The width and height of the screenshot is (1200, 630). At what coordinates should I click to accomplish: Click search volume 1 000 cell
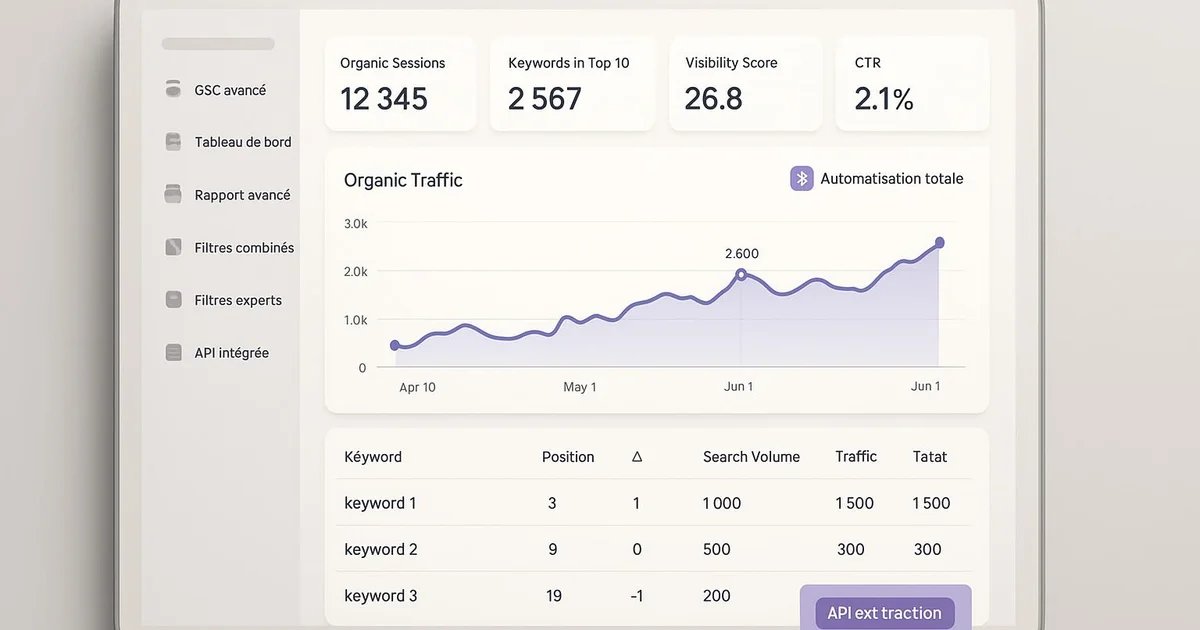click(722, 503)
